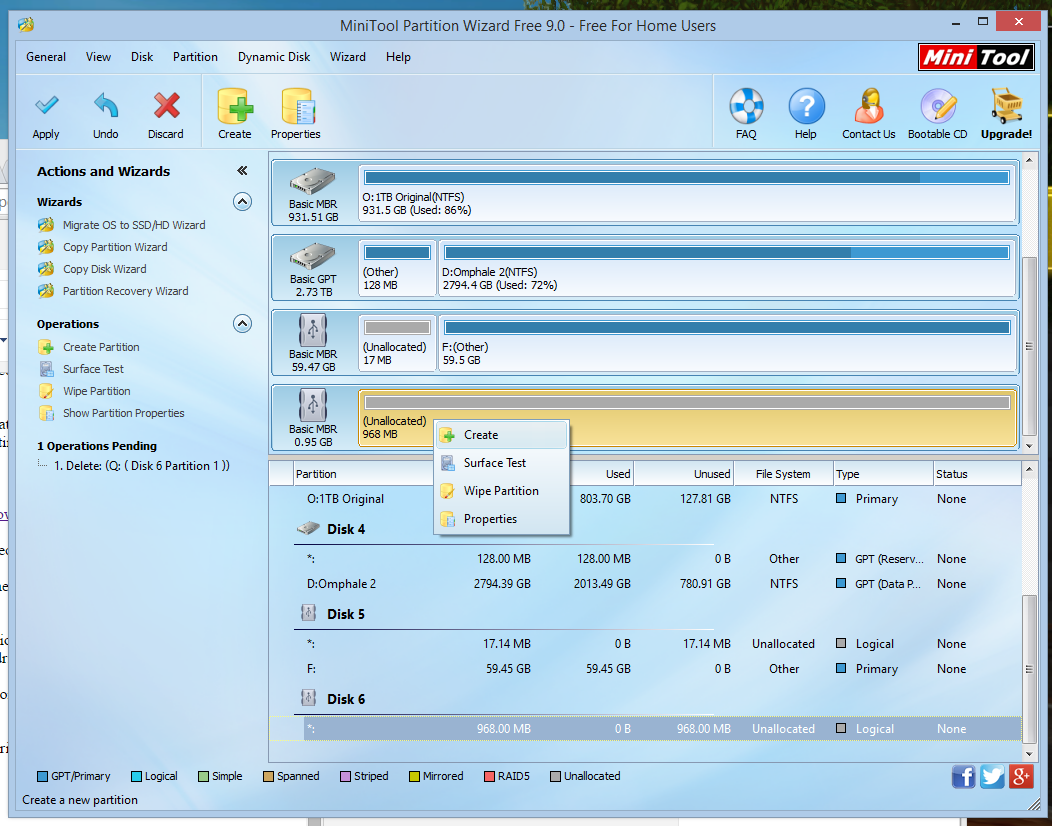Sort by the File System column header
This screenshot has height=826, width=1052.
point(784,474)
